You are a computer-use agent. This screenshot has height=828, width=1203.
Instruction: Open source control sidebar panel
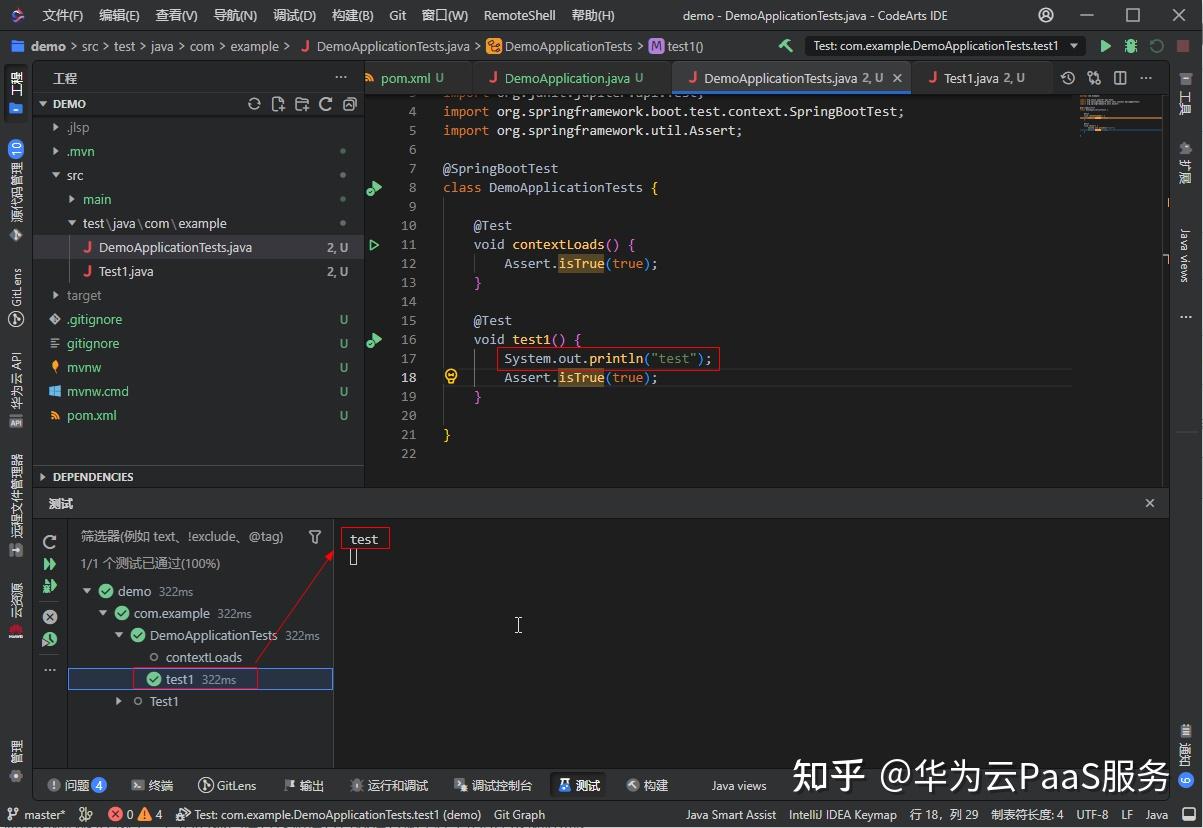[16, 191]
